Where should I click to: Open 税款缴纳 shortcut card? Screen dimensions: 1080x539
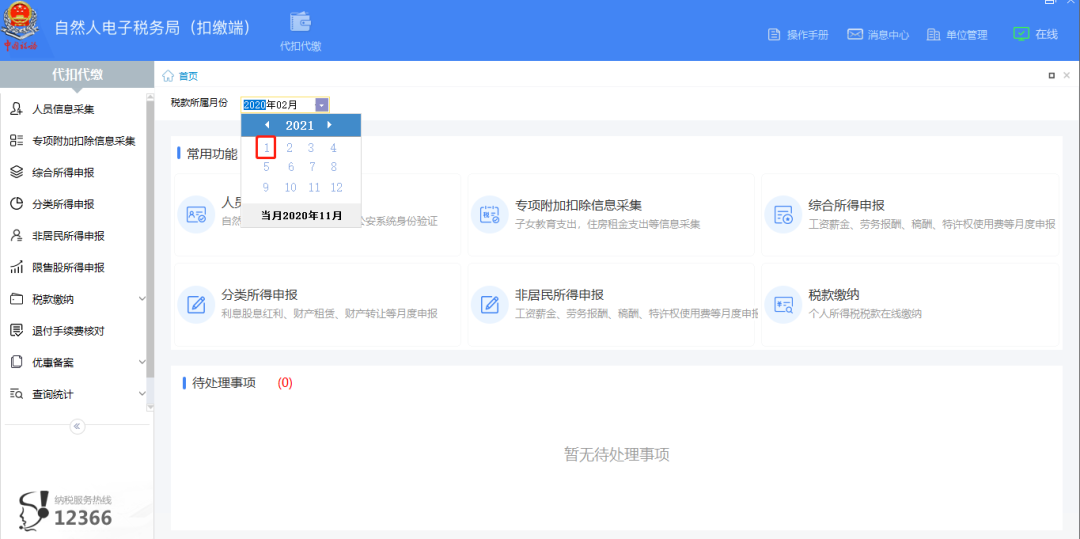pyautogui.click(x=910, y=304)
